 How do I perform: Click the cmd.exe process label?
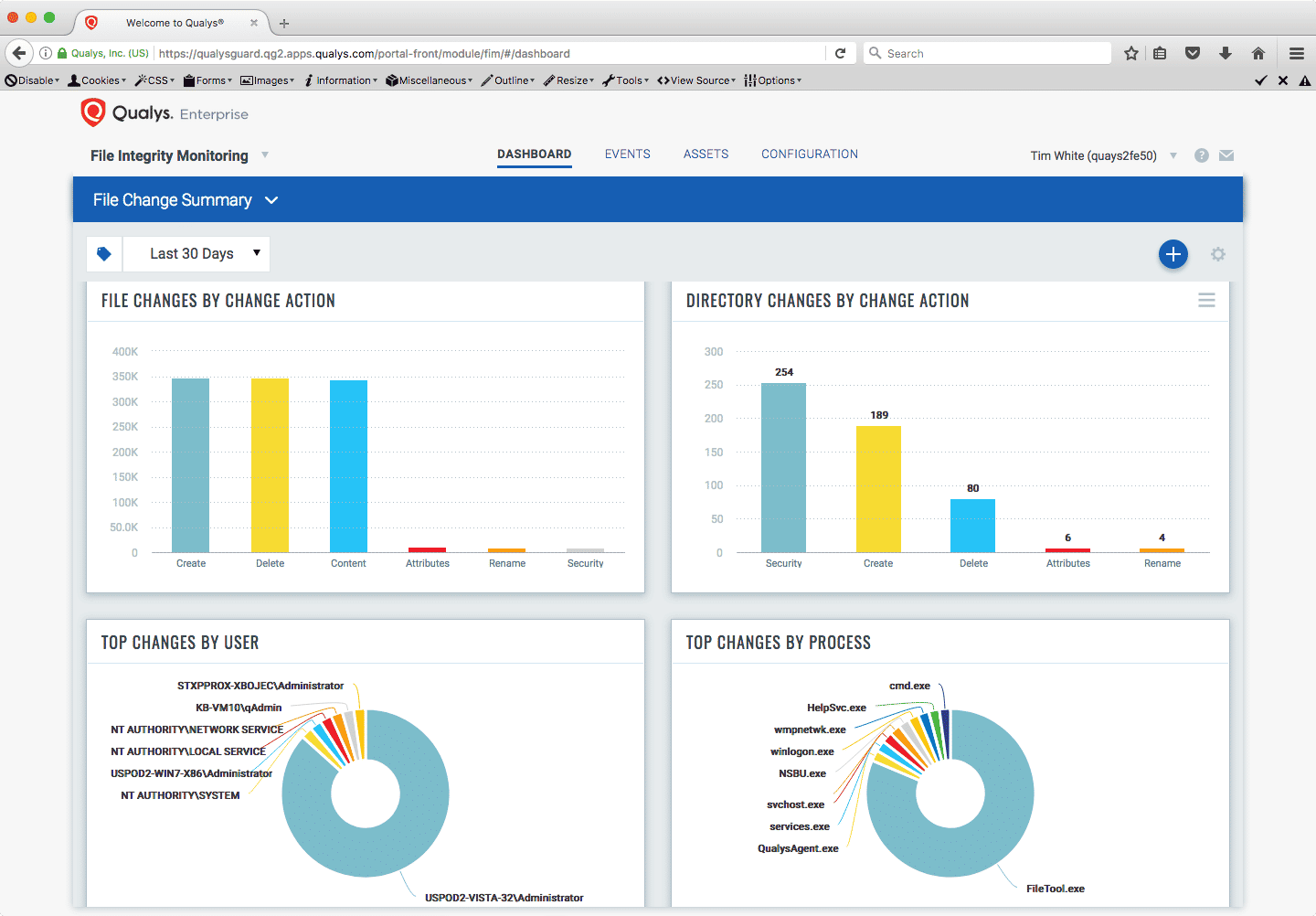909,686
